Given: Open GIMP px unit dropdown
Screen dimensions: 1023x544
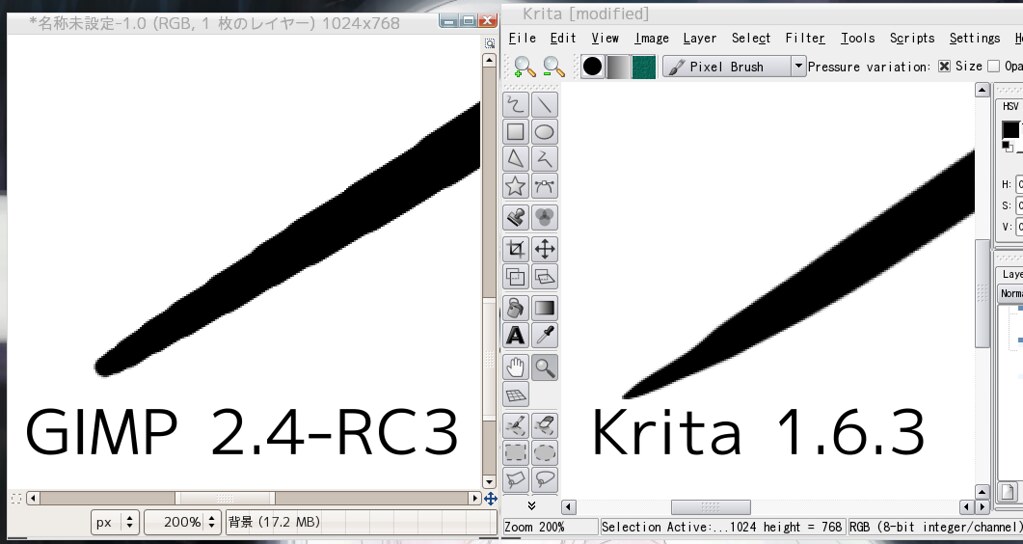Looking at the screenshot, I should 115,522.
